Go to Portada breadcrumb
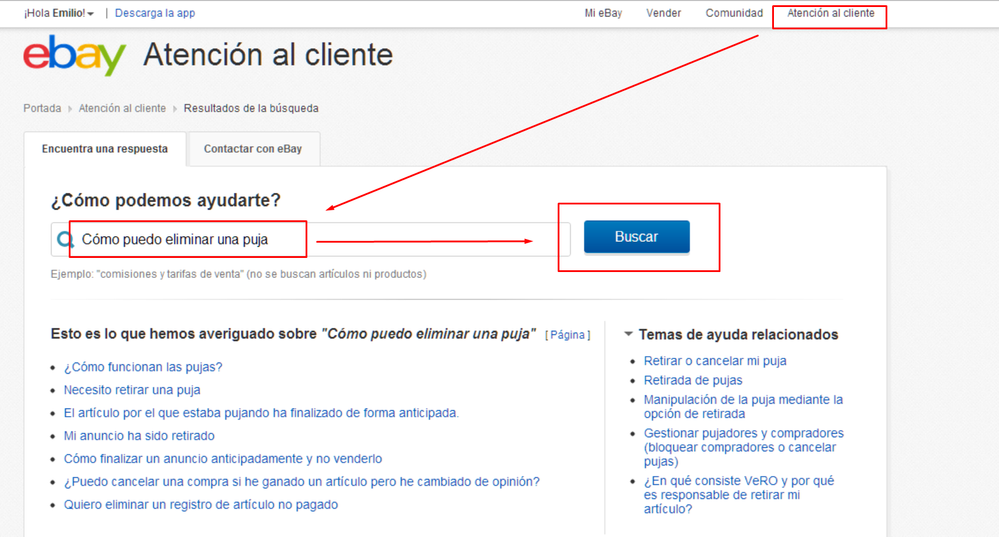This screenshot has width=999, height=537. coord(42,108)
